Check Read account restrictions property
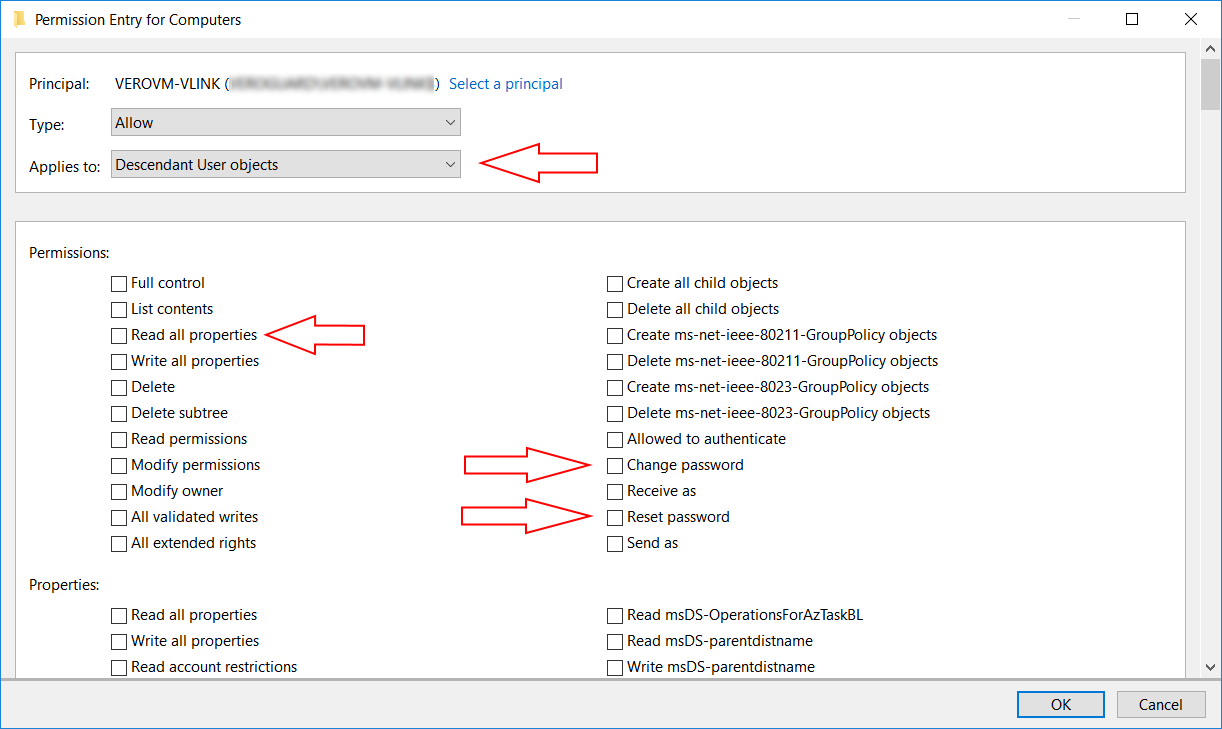This screenshot has width=1222, height=729. 120,668
